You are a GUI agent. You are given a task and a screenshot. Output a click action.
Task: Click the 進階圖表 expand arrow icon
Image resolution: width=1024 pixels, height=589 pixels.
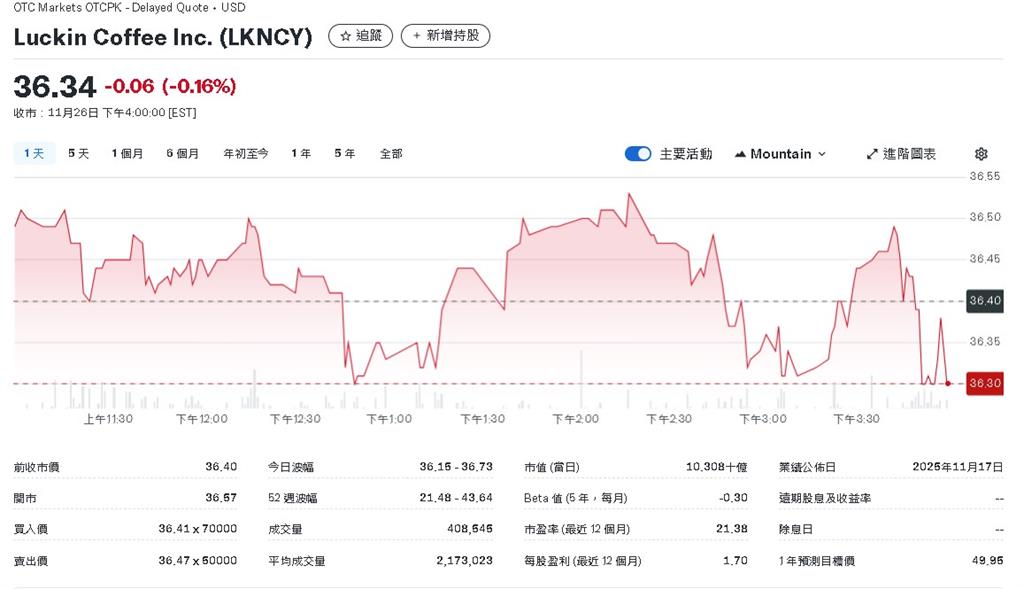coord(872,153)
